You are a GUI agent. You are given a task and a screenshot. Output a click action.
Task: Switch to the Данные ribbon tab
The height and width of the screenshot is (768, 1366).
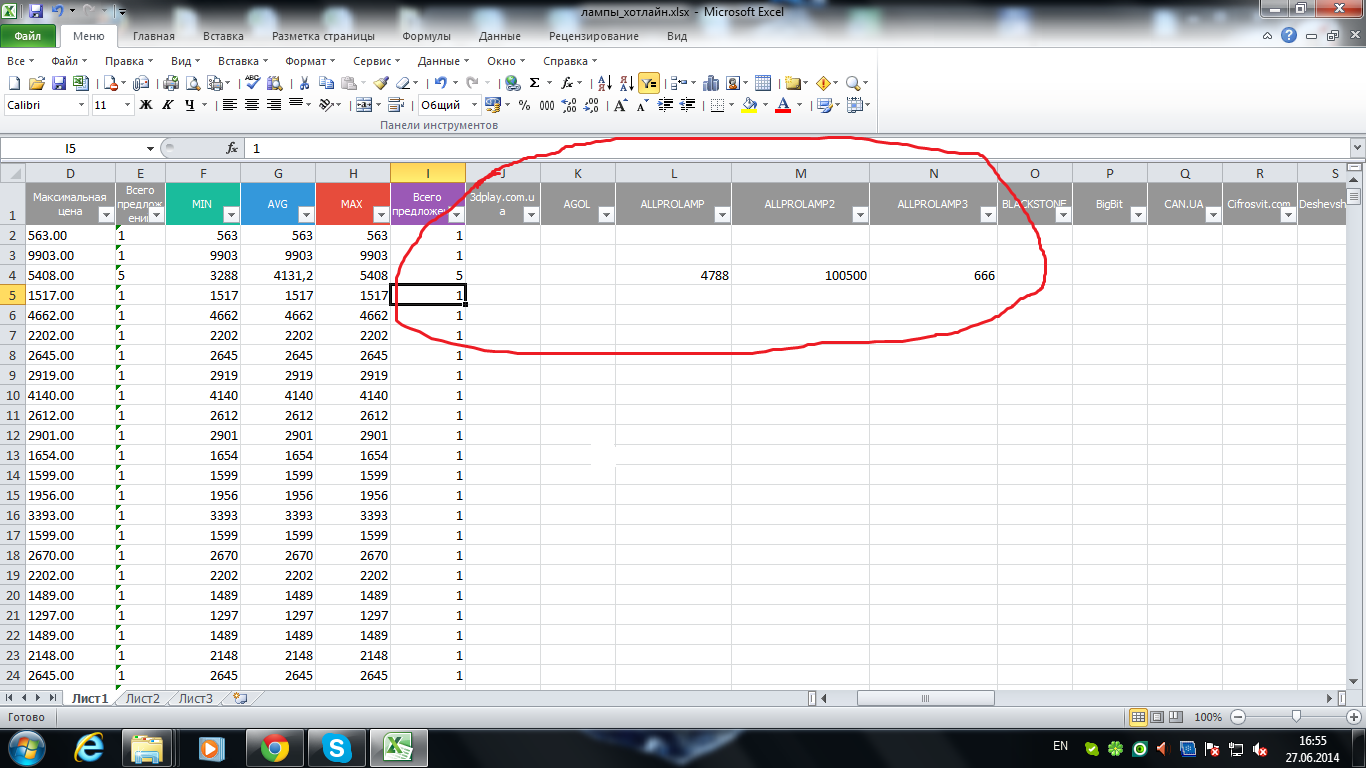(499, 36)
